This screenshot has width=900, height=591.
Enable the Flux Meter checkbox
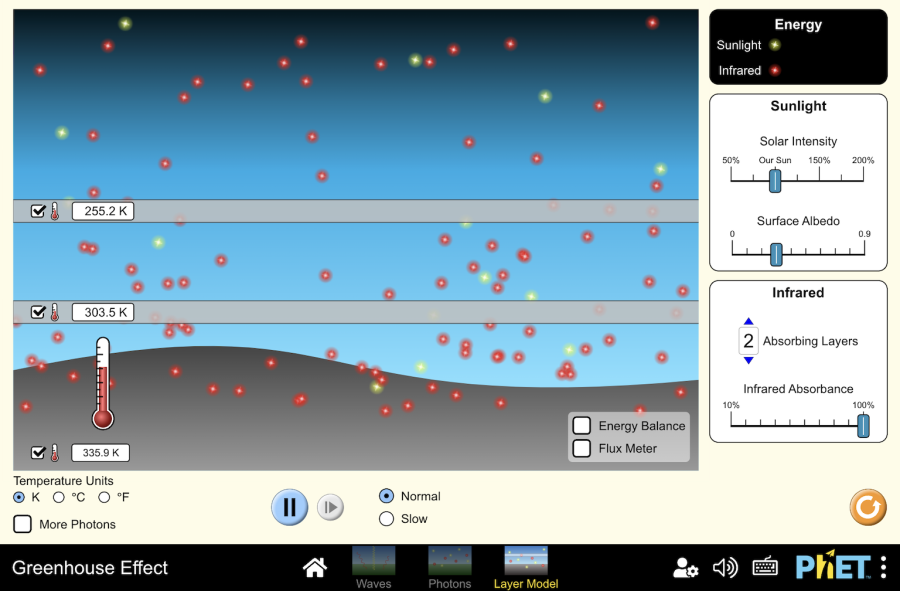point(582,448)
